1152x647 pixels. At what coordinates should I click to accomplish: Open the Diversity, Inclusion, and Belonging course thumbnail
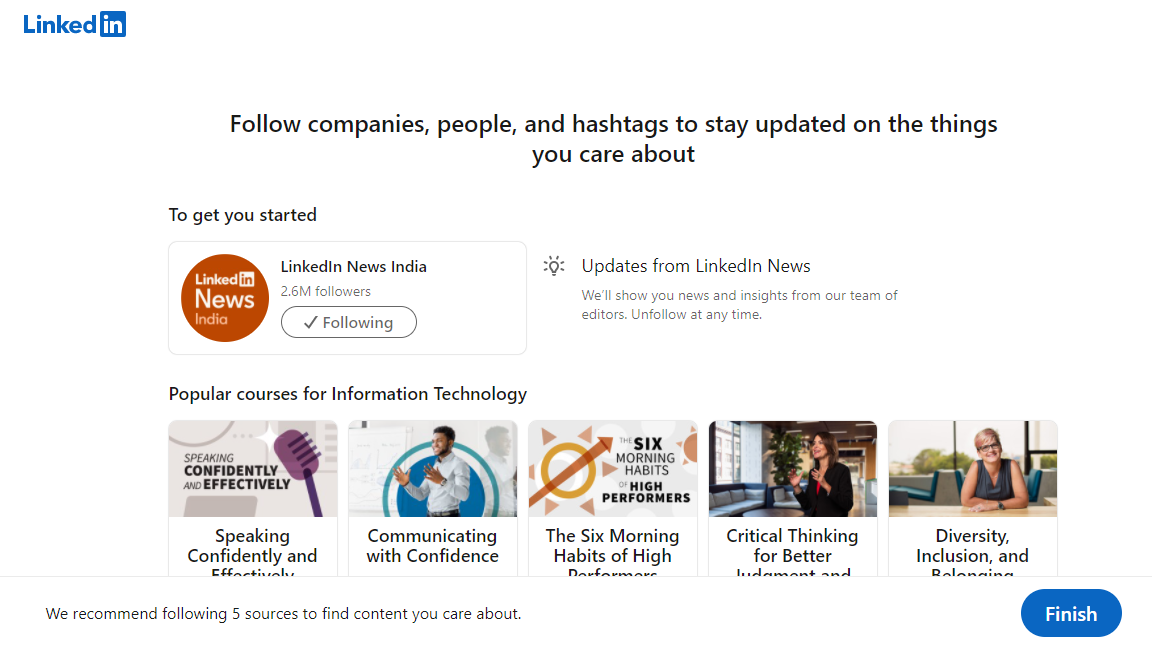(972, 468)
